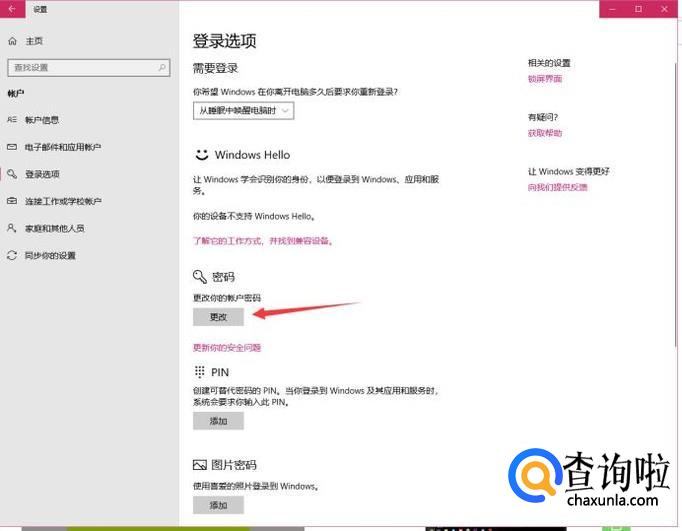Viewport: 682px width, 531px height.
Task: Click 相关的设置 heading text
Action: 549,63
